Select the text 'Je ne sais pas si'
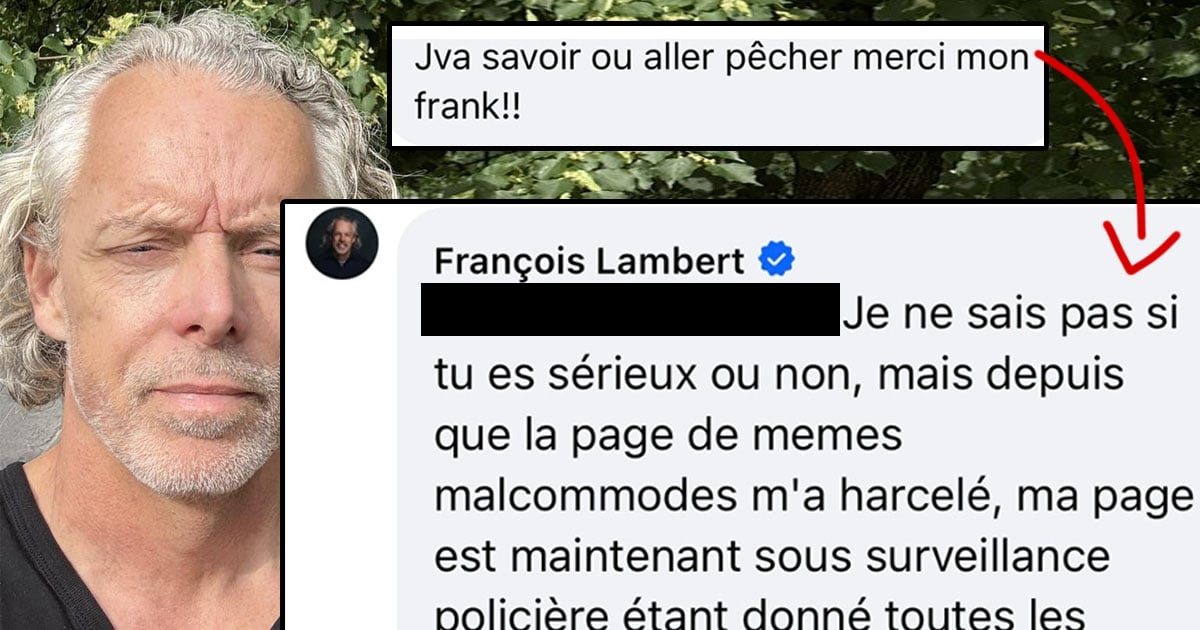The height and width of the screenshot is (630, 1200). [1012, 317]
